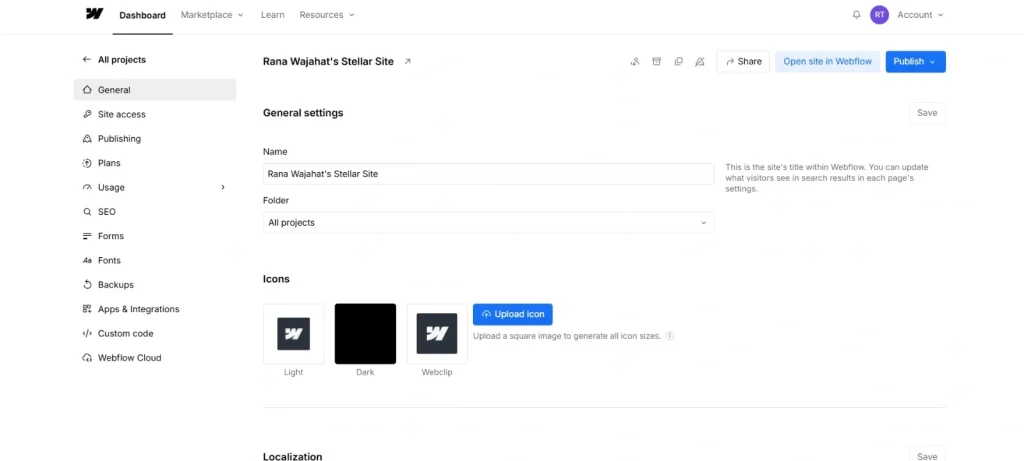Screen dimensions: 1024x461
Task: Open the Marketplace dropdown menu
Action: tap(212, 14)
